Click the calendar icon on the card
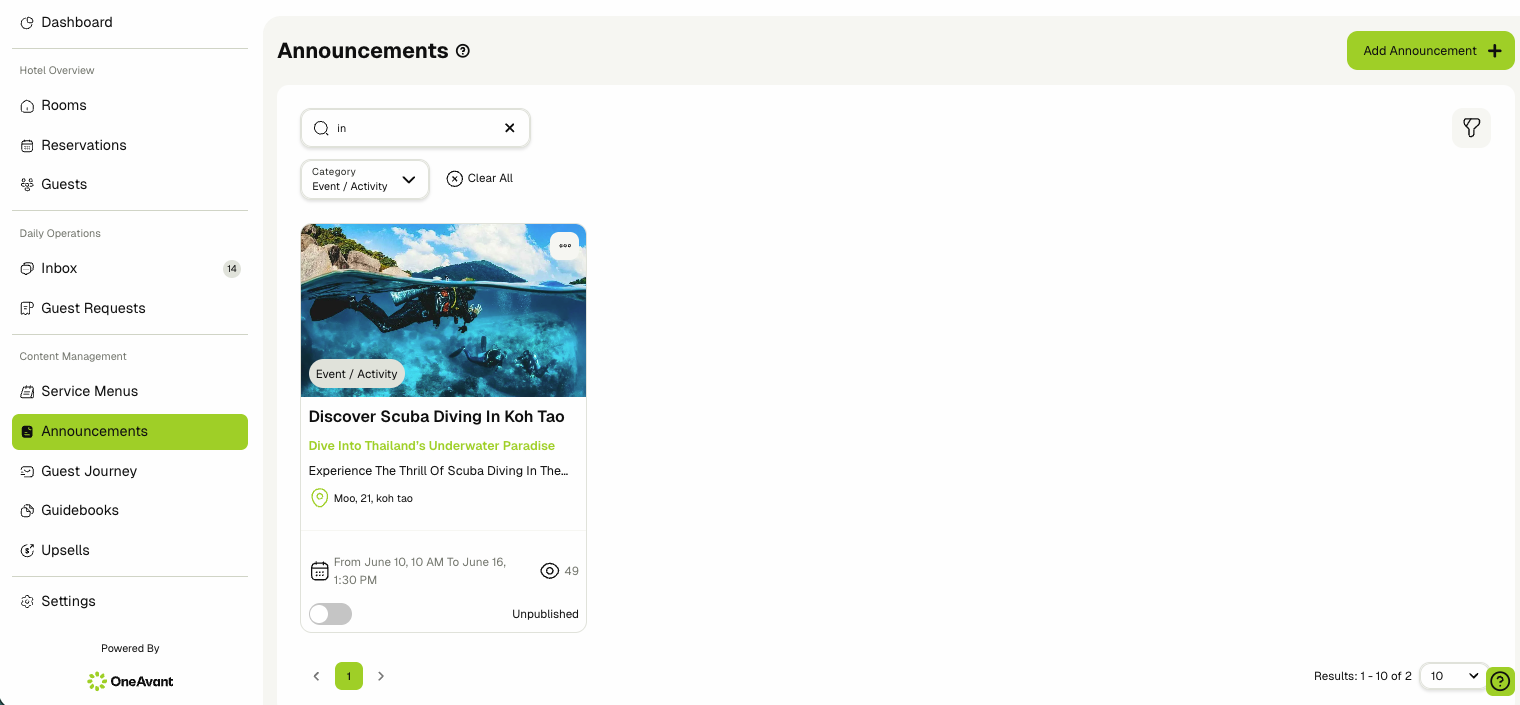1520x705 pixels. [x=319, y=571]
